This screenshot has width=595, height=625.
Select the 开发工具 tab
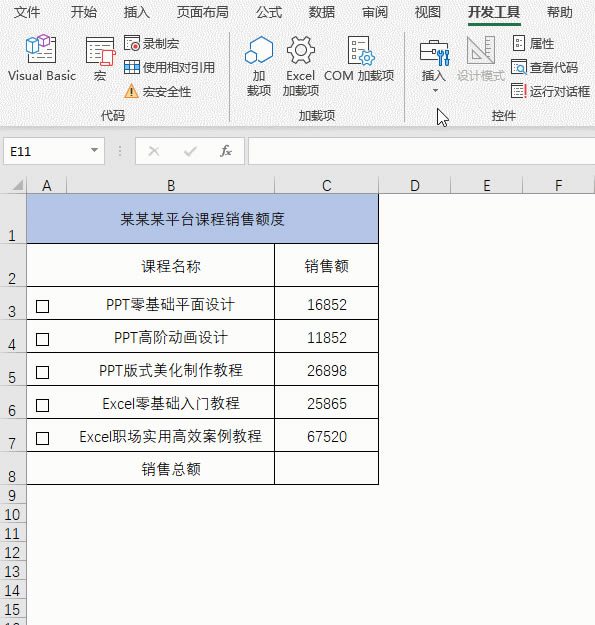(x=494, y=12)
